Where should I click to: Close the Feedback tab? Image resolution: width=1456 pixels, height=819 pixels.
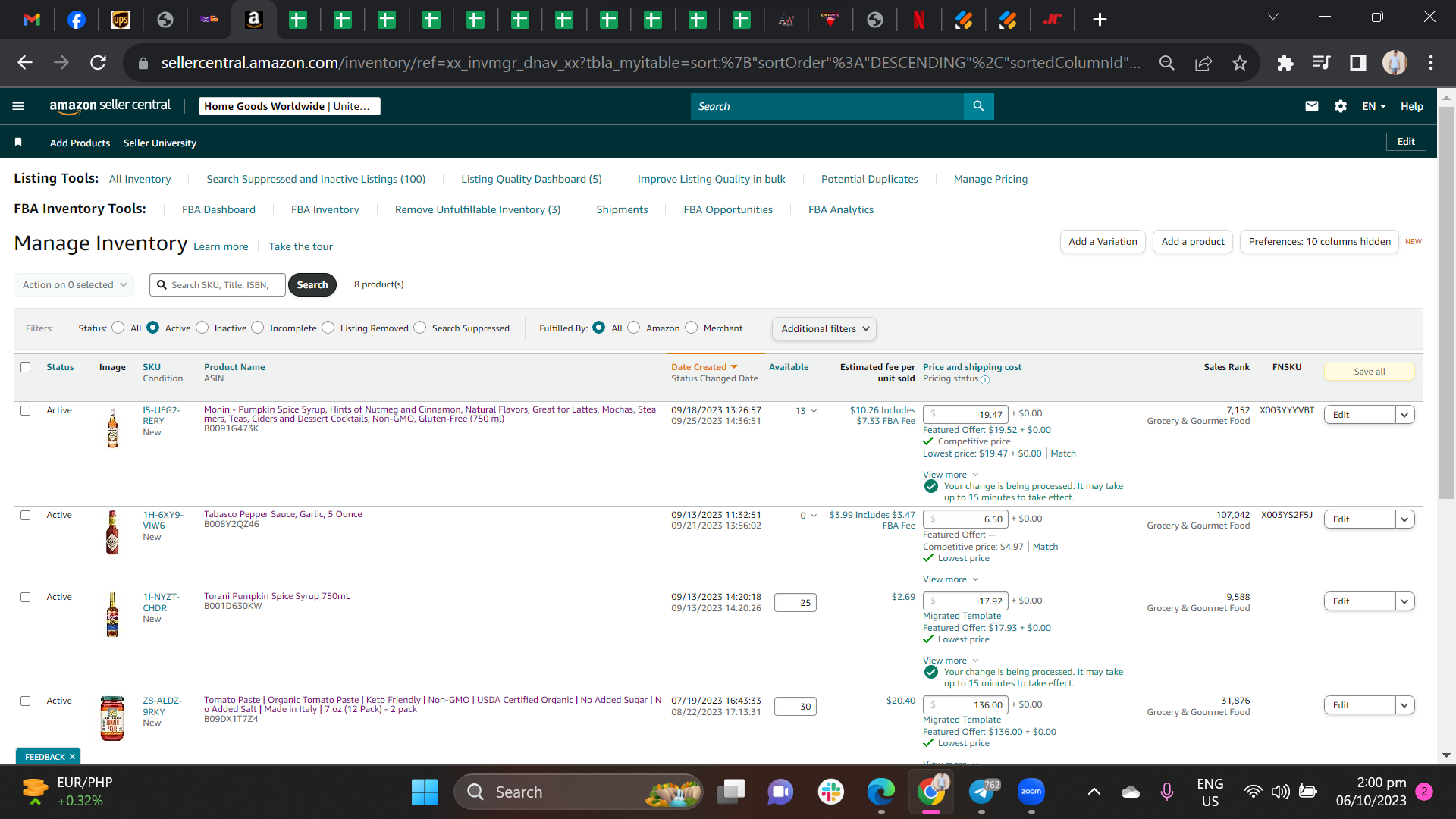click(x=73, y=757)
